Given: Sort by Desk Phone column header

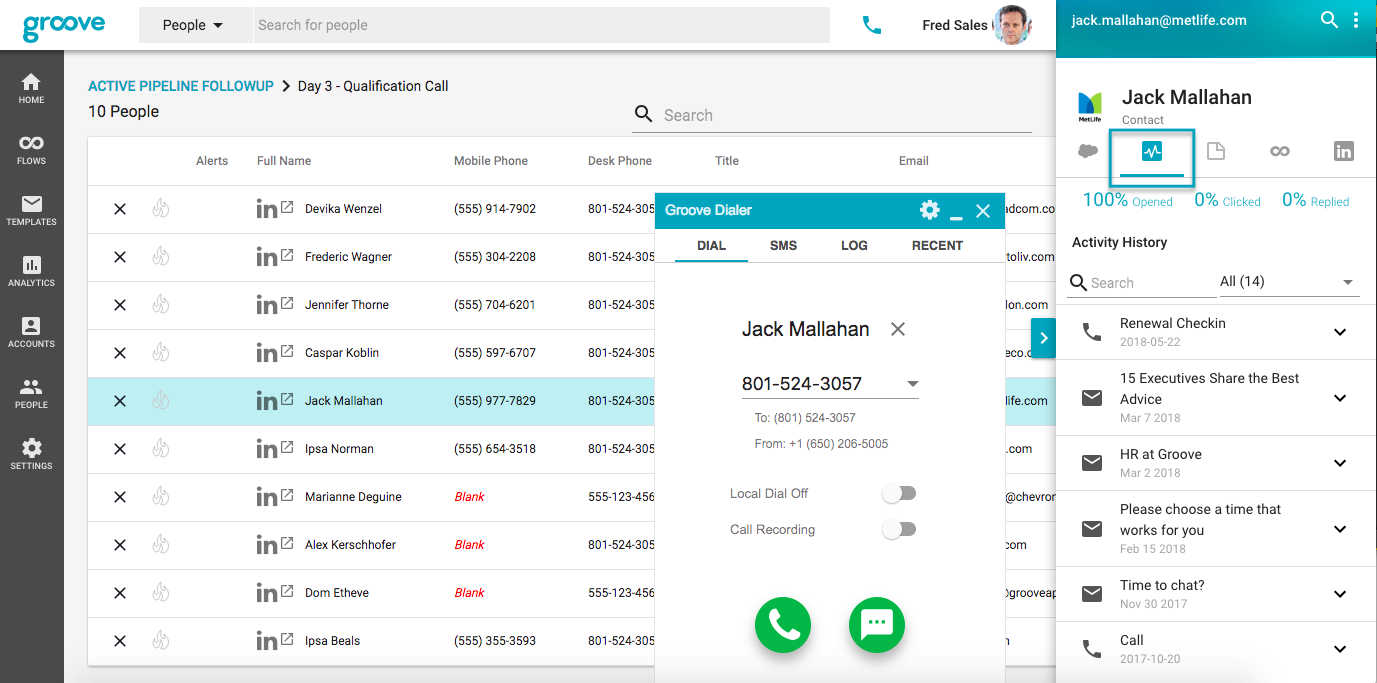Looking at the screenshot, I should point(620,161).
